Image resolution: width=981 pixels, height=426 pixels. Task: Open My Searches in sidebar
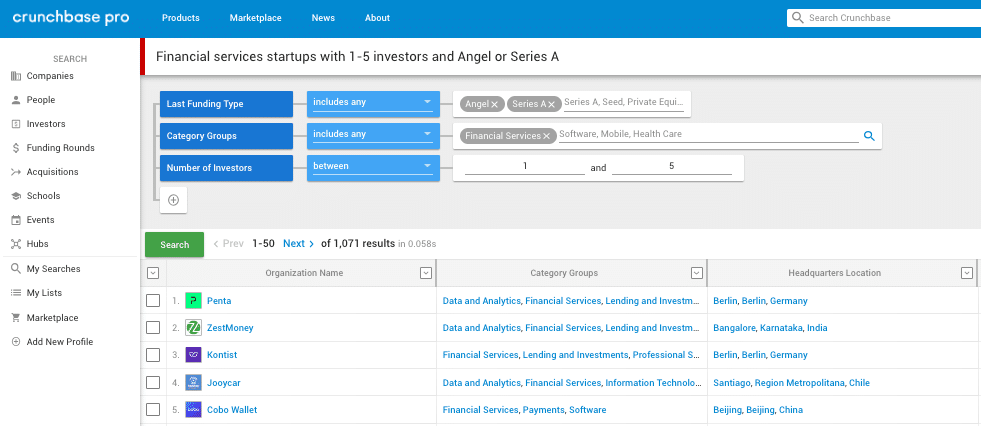pos(46,269)
